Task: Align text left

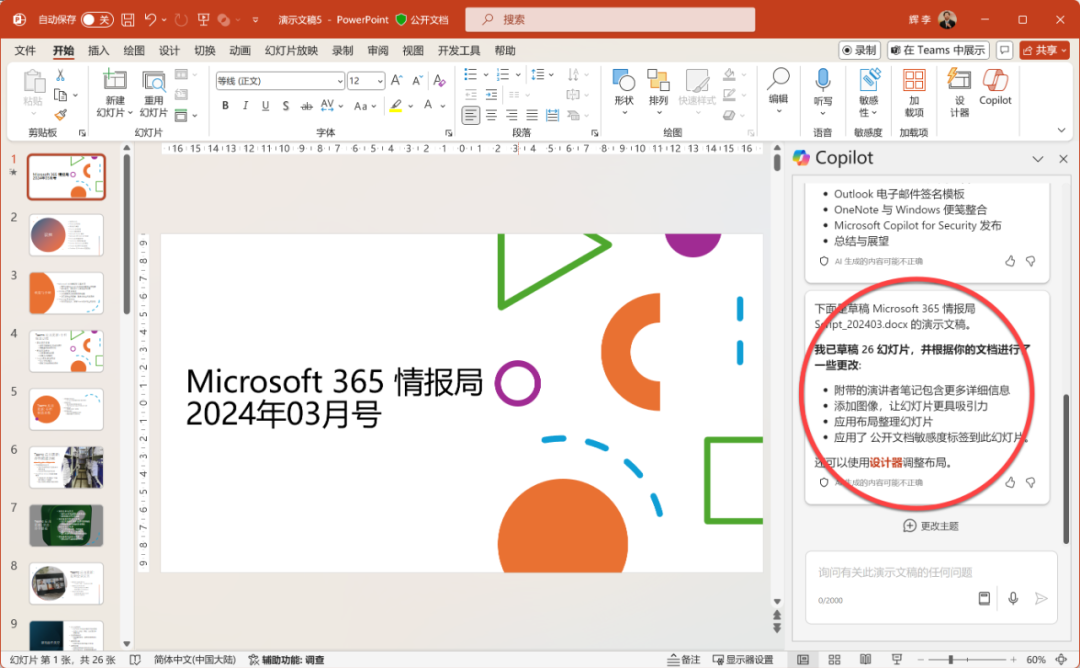Action: (x=470, y=115)
